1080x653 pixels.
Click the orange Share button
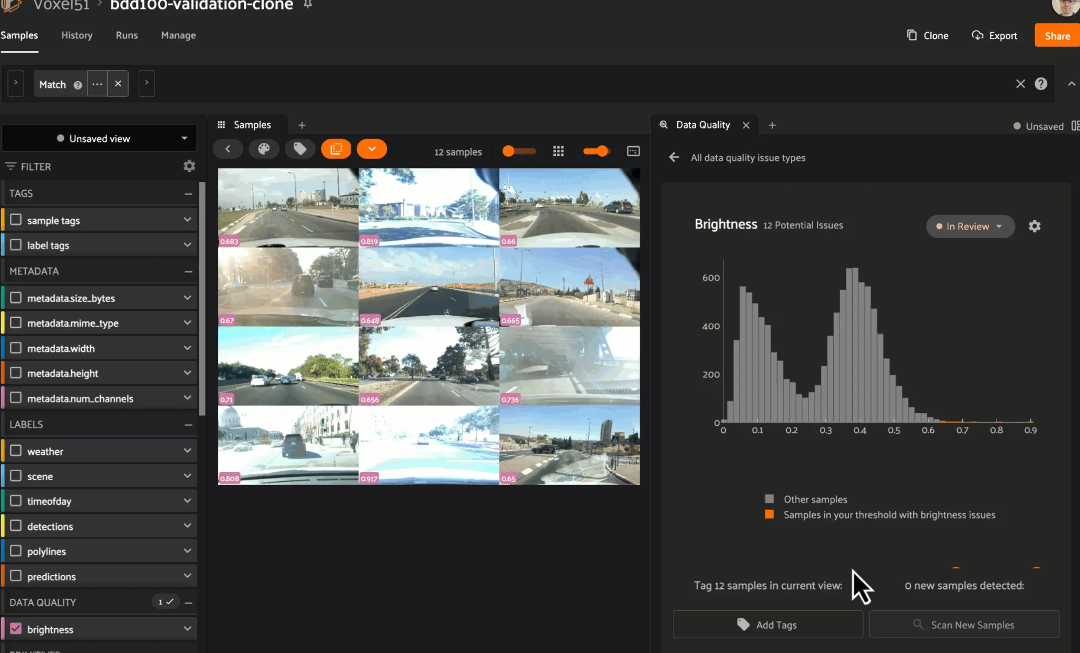click(1057, 35)
